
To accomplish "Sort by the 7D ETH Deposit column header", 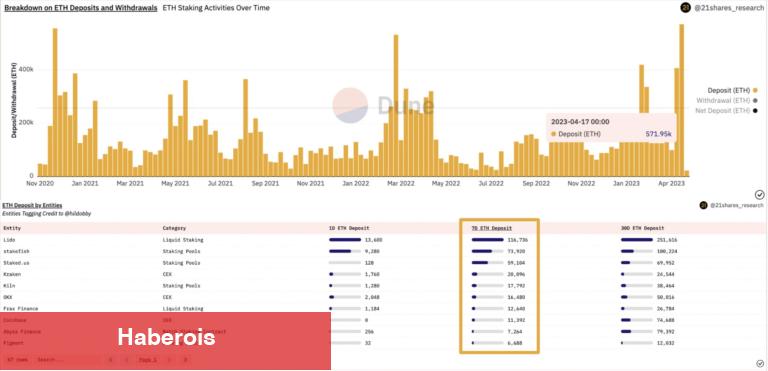I will tap(492, 228).
